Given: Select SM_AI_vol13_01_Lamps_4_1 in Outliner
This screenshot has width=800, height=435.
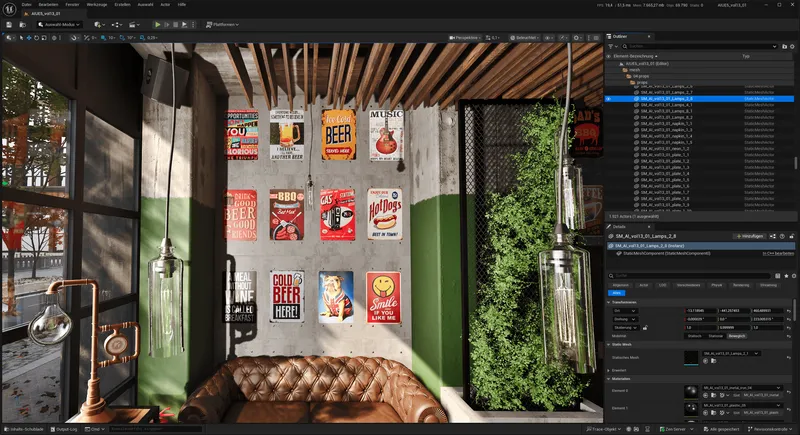Looking at the screenshot, I should point(666,105).
